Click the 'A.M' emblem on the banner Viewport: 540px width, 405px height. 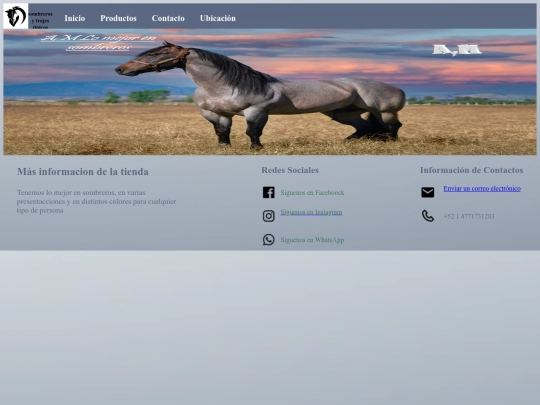(457, 50)
